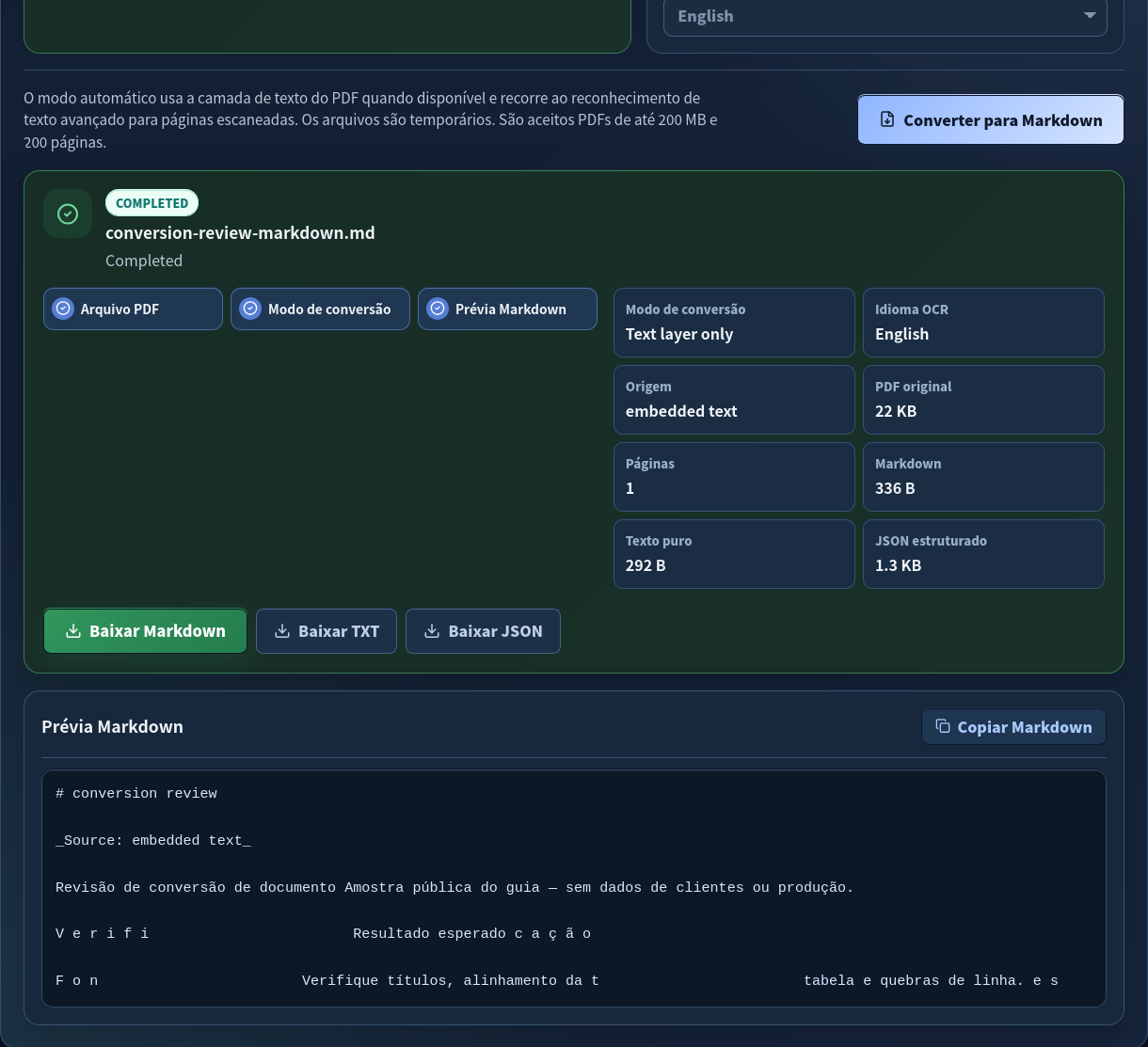Click the Modo de conversão info card

pos(734,323)
